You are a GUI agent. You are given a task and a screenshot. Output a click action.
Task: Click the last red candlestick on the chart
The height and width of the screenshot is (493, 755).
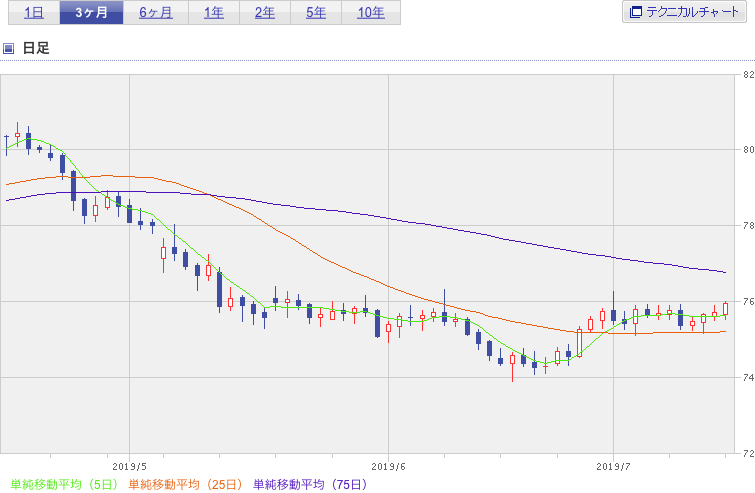[726, 310]
